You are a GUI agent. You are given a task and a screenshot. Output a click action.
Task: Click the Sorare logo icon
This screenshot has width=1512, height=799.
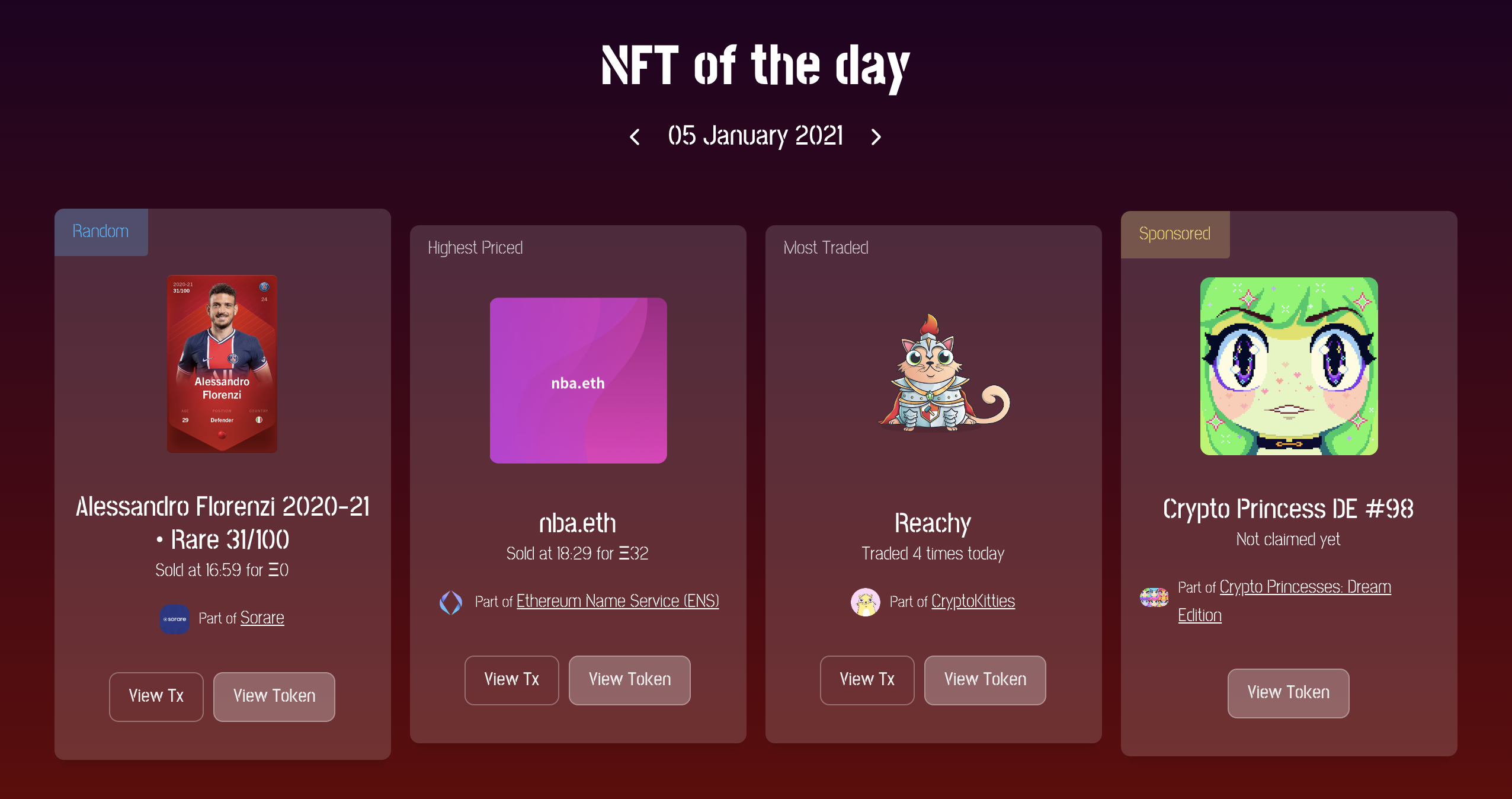tap(174, 619)
